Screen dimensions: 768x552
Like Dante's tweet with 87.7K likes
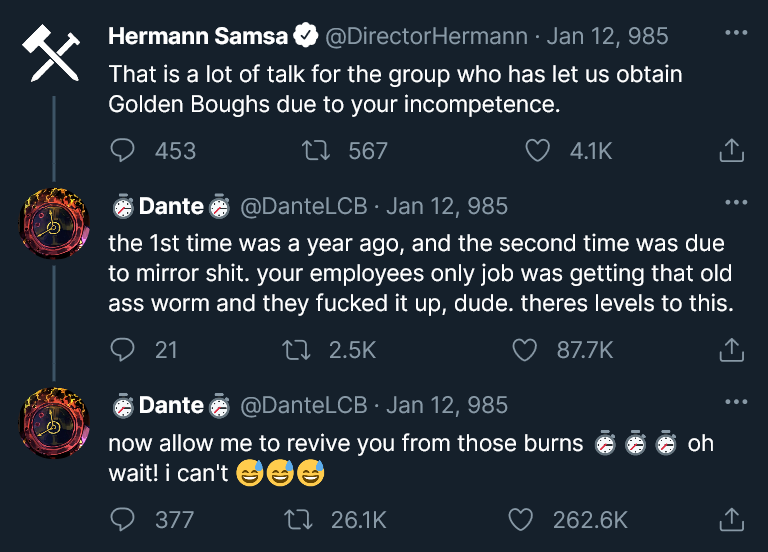pos(524,350)
